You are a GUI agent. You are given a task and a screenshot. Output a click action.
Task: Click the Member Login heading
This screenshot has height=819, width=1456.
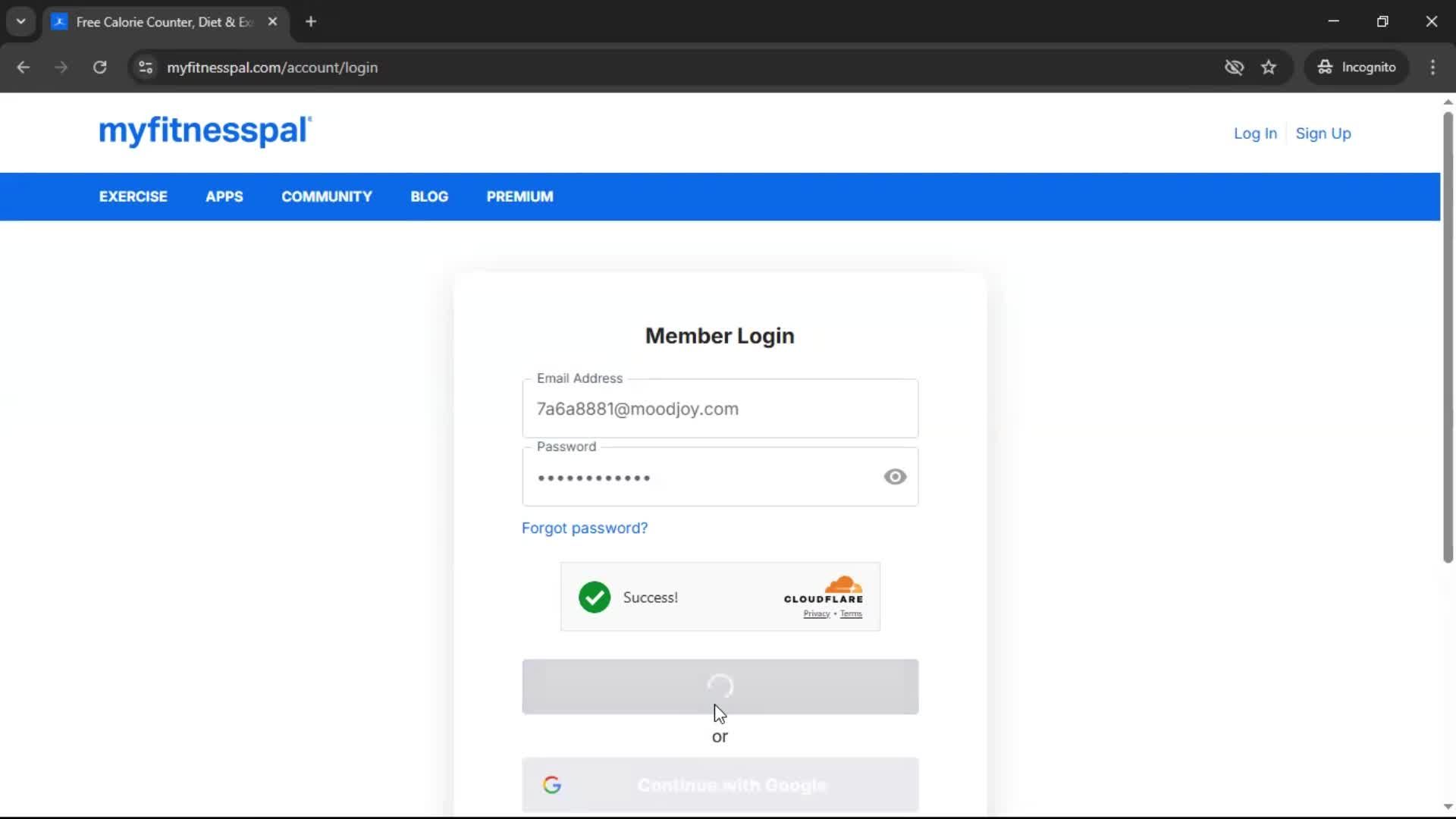click(x=720, y=336)
